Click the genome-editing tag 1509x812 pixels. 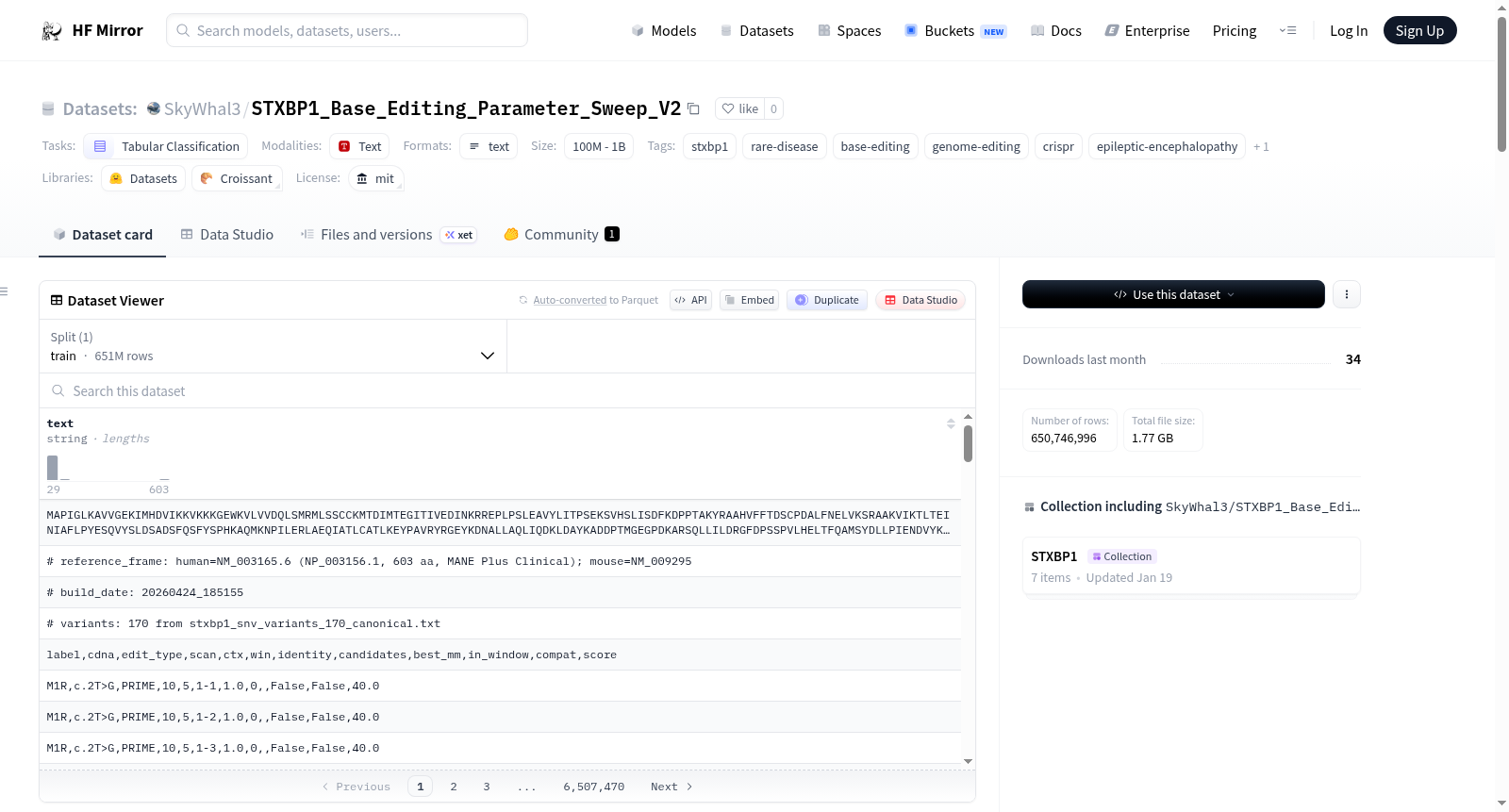pos(976,146)
